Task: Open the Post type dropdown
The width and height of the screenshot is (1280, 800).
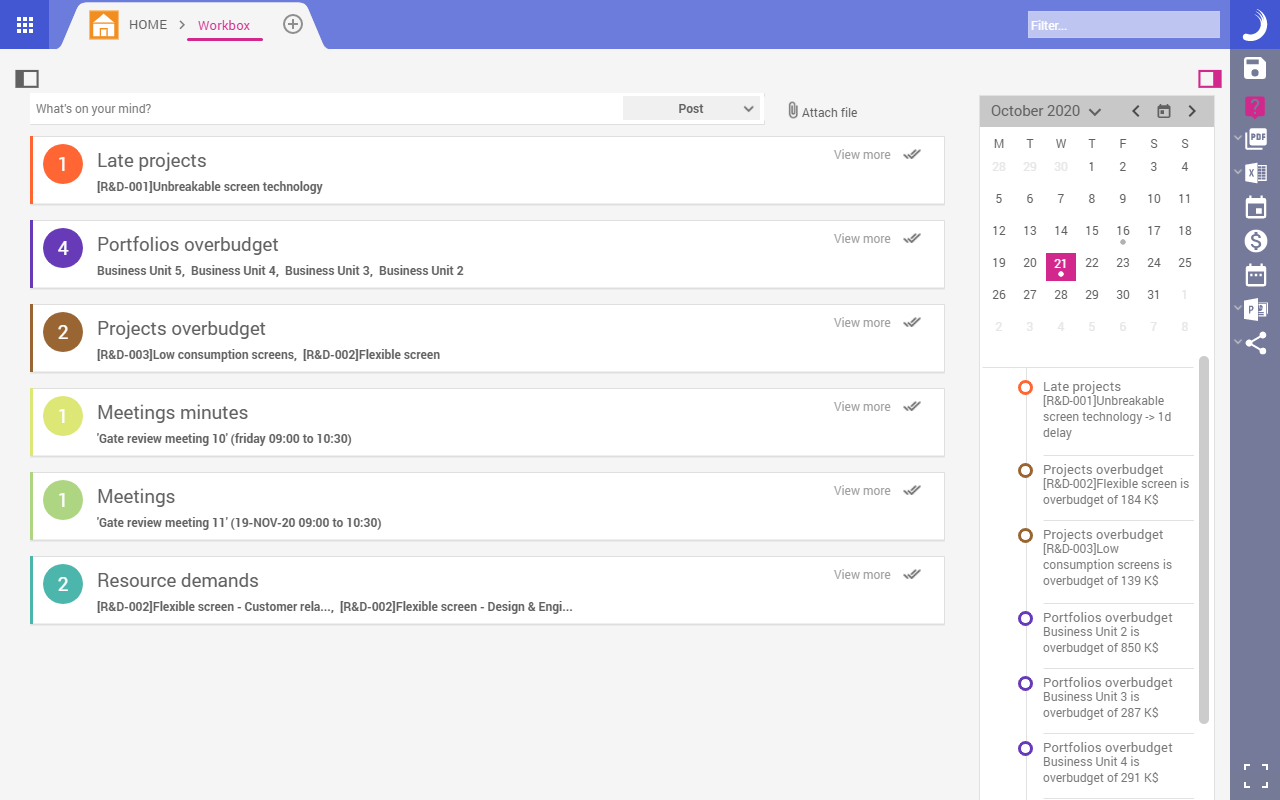Action: click(691, 107)
